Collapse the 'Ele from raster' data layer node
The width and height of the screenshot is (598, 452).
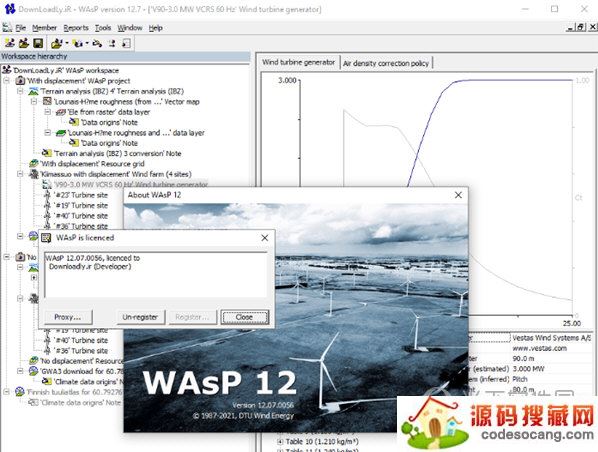click(47, 112)
